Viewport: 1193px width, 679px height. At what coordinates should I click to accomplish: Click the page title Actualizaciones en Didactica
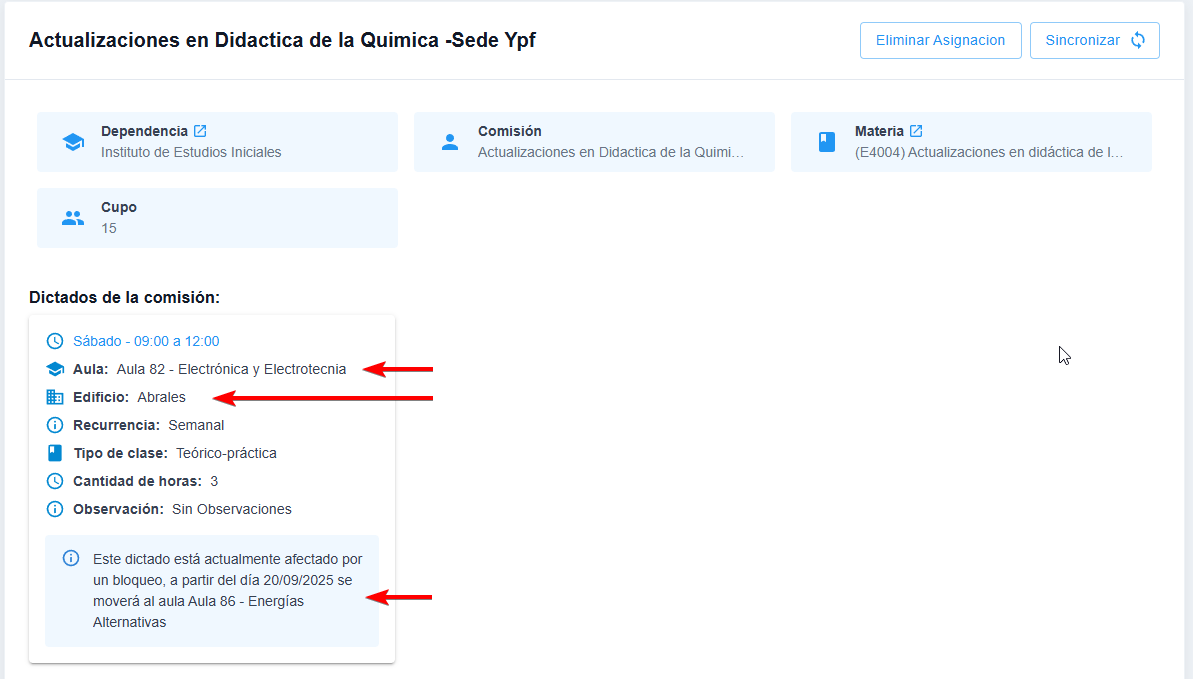(x=282, y=40)
